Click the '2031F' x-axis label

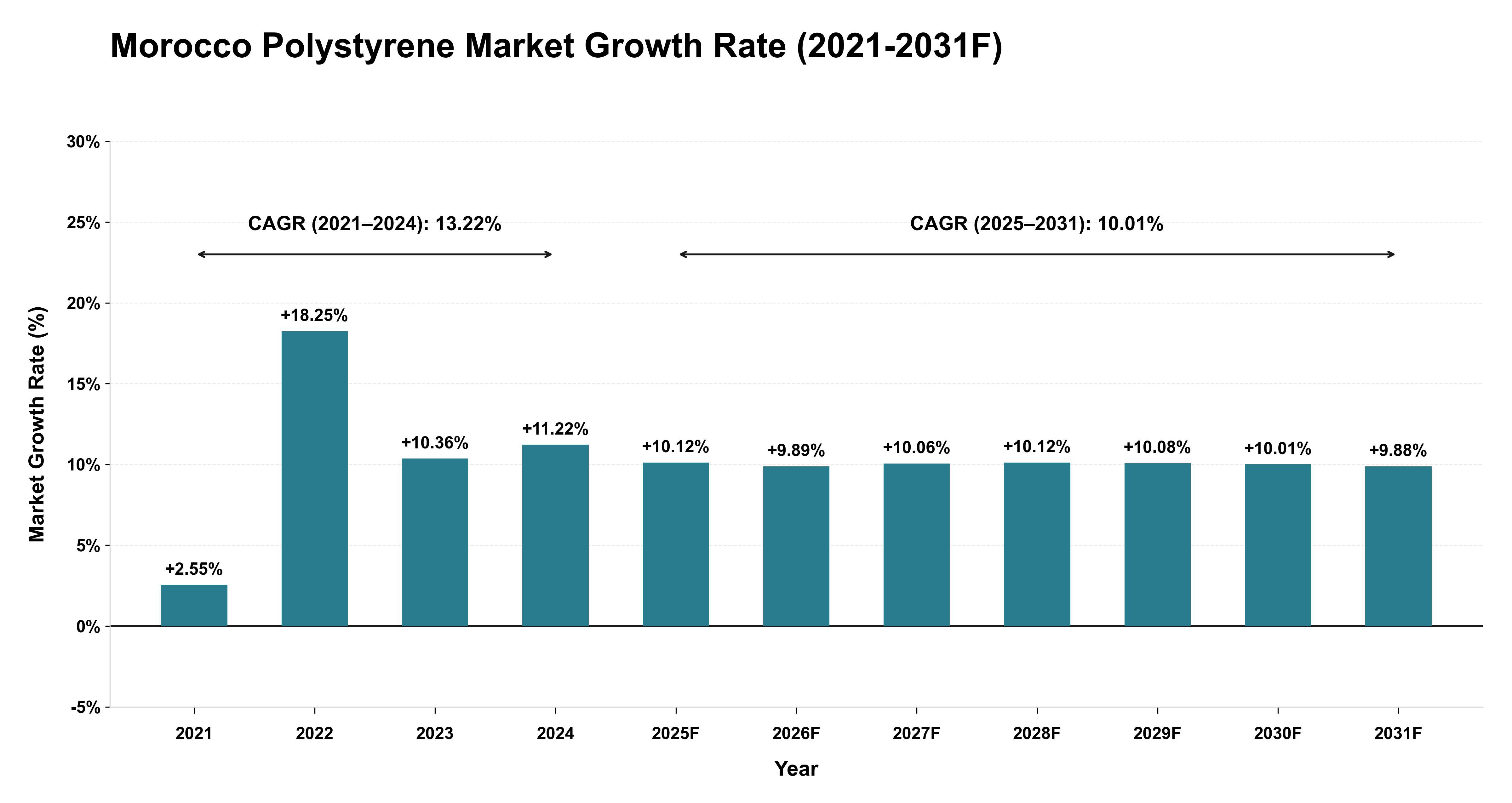(1398, 734)
